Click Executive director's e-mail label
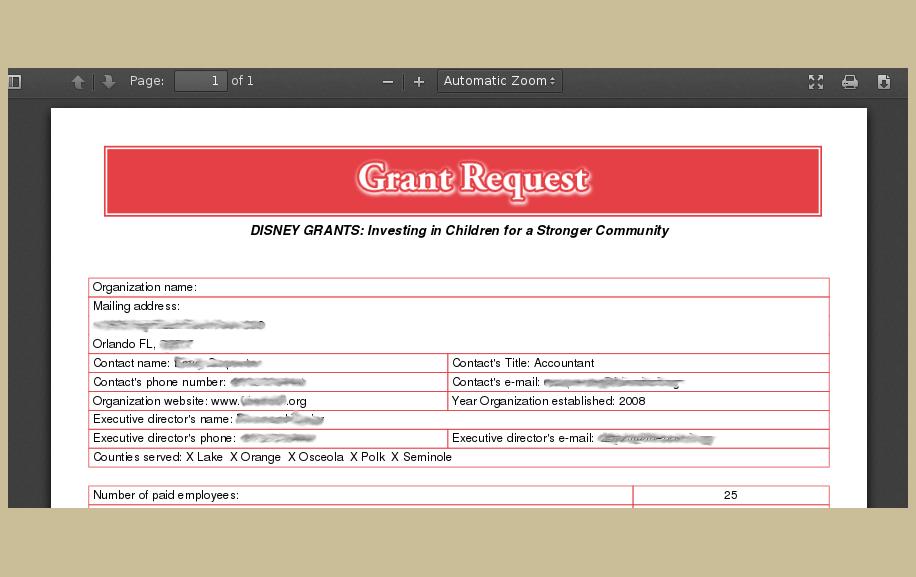Viewport: 916px width, 577px height. 523,438
